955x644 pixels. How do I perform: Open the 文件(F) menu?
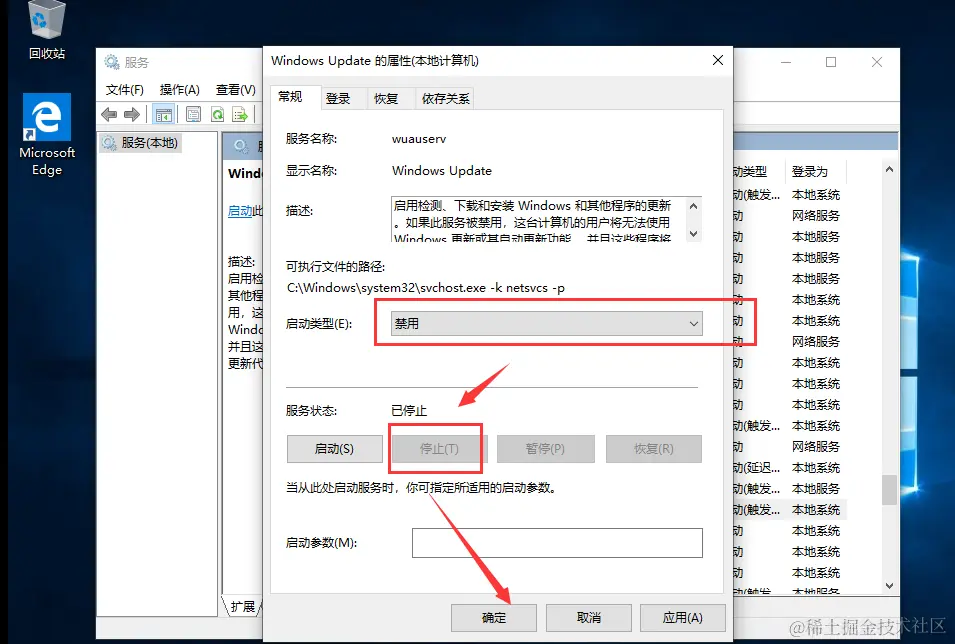(x=124, y=90)
